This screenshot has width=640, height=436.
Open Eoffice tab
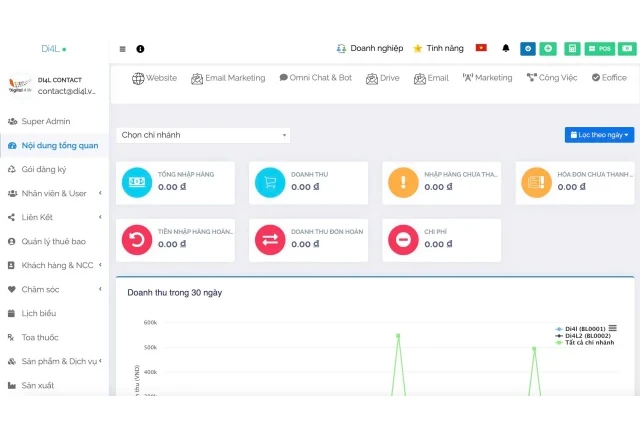609,78
